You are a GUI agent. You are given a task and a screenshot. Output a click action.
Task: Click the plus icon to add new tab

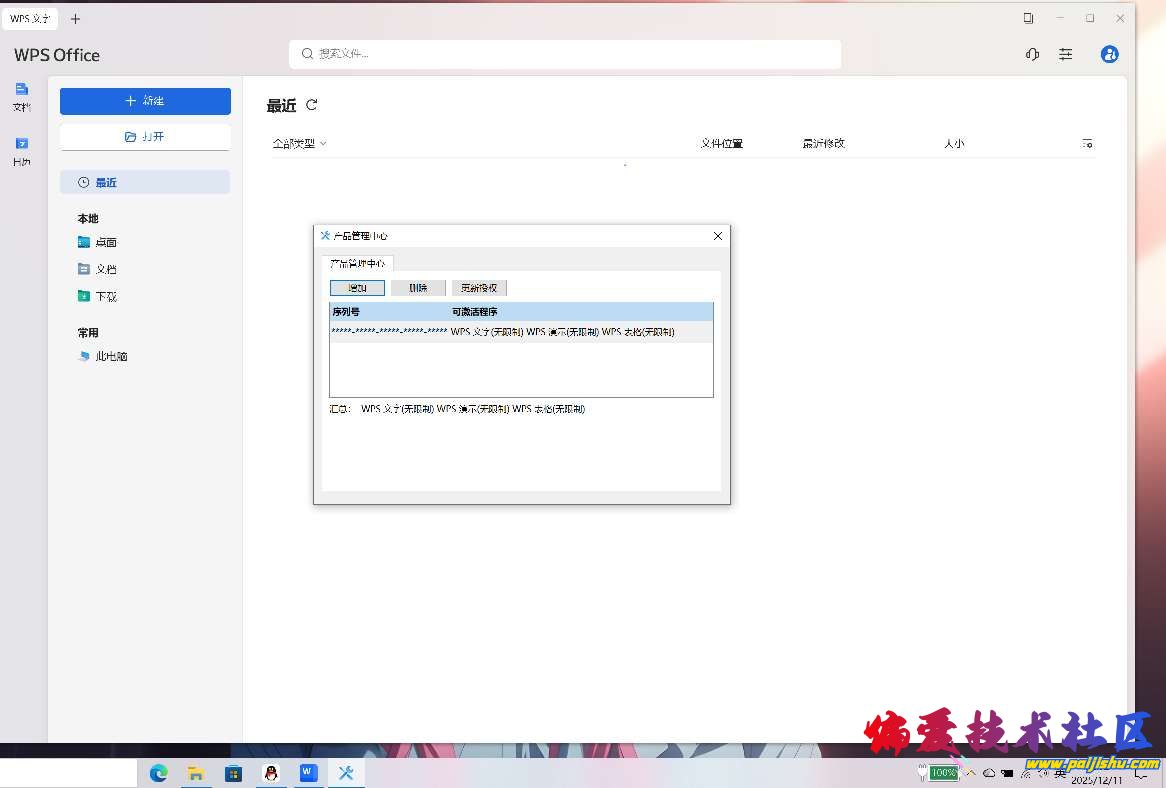coord(76,19)
